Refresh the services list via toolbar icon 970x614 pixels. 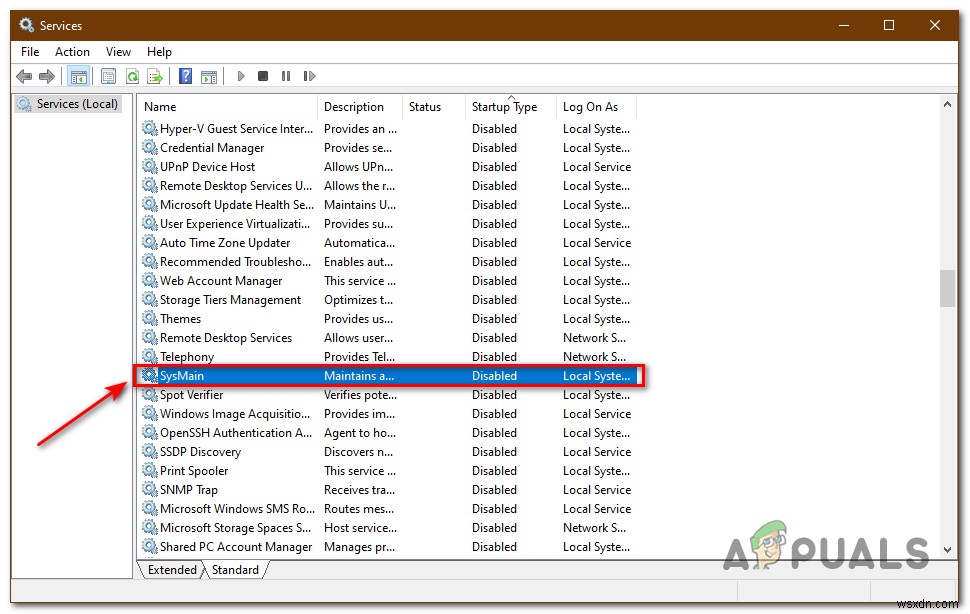[x=132, y=75]
